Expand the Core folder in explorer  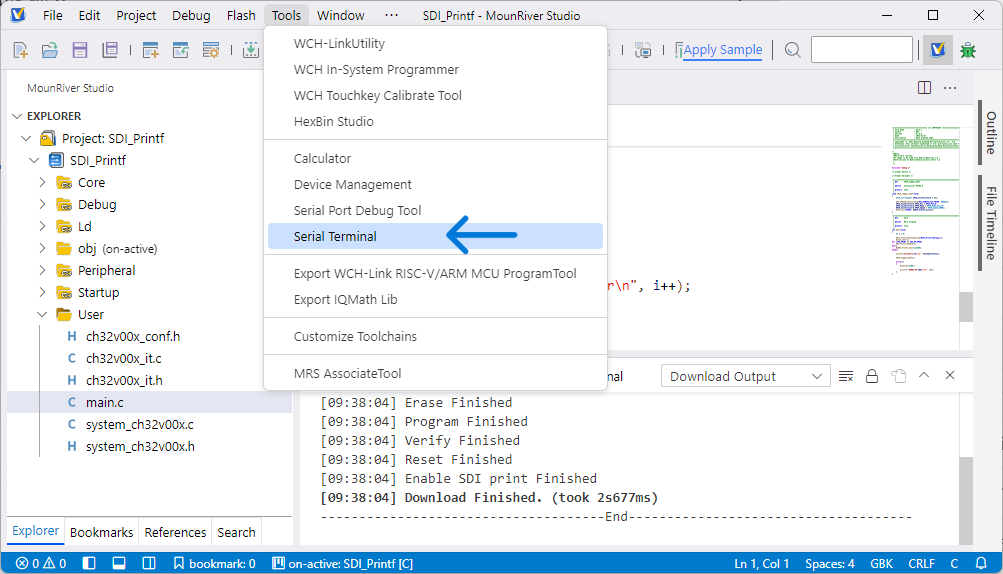[43, 182]
